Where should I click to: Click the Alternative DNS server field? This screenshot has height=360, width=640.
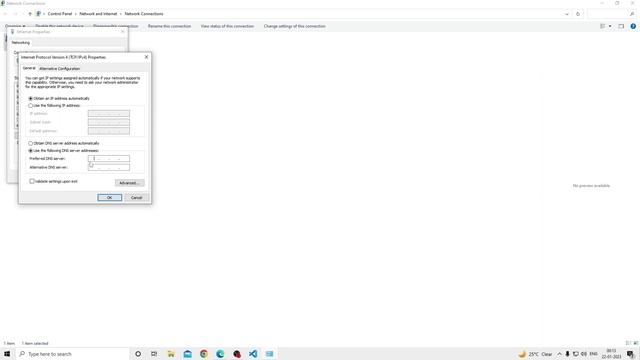(x=109, y=167)
